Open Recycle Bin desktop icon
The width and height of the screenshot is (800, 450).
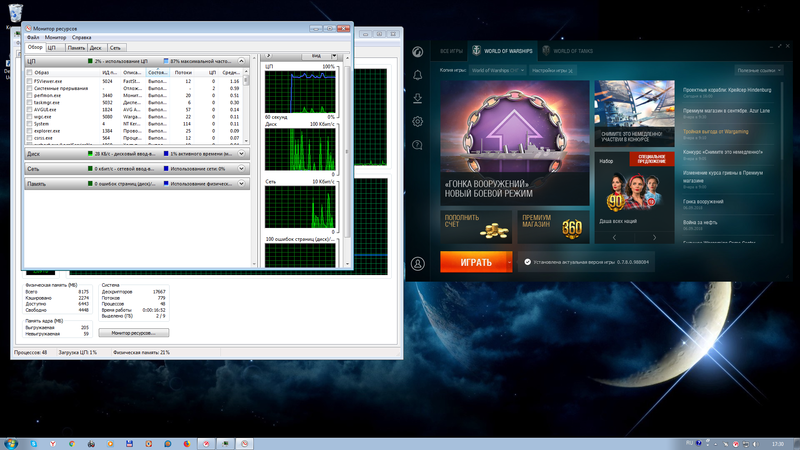point(15,13)
